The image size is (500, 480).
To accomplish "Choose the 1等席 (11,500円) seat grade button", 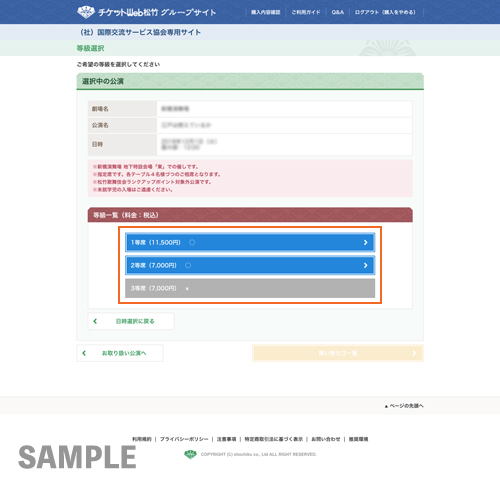I will [x=250, y=242].
